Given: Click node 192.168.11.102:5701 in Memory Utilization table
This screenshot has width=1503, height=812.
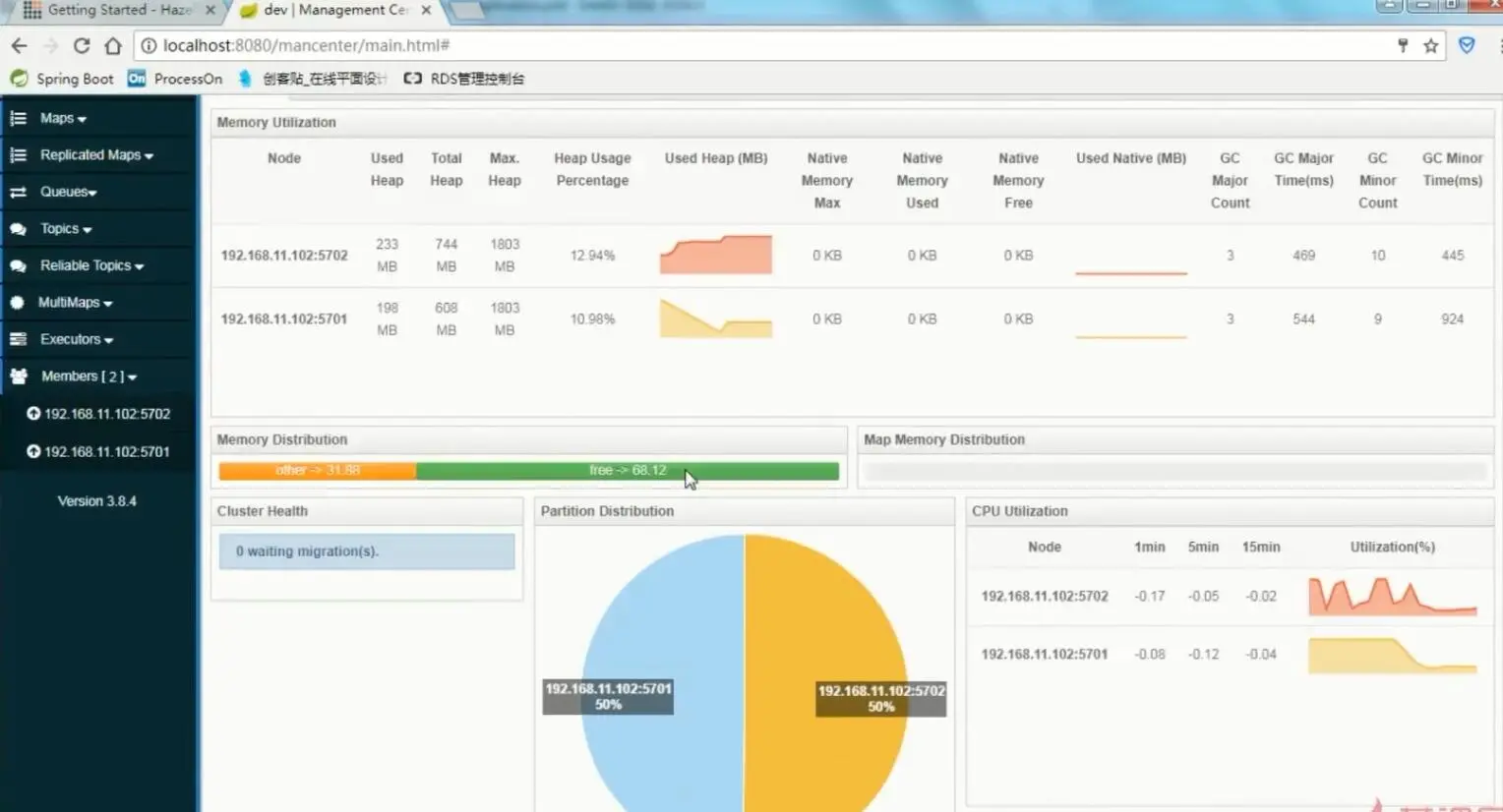Looking at the screenshot, I should (x=284, y=319).
